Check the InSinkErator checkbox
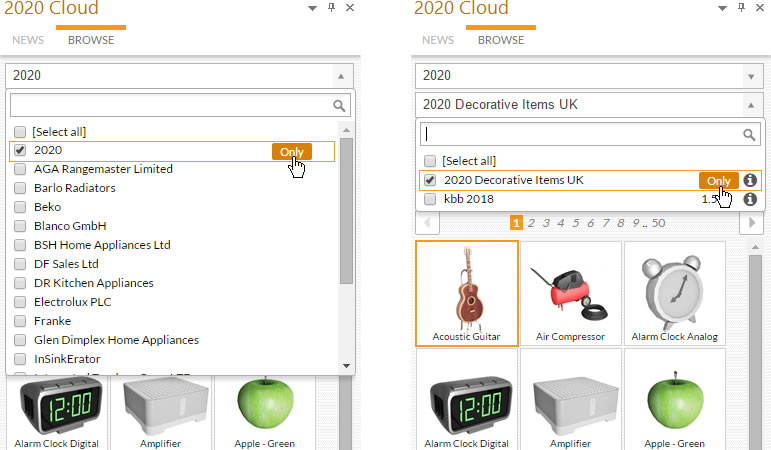The height and width of the screenshot is (450, 771). tap(20, 359)
